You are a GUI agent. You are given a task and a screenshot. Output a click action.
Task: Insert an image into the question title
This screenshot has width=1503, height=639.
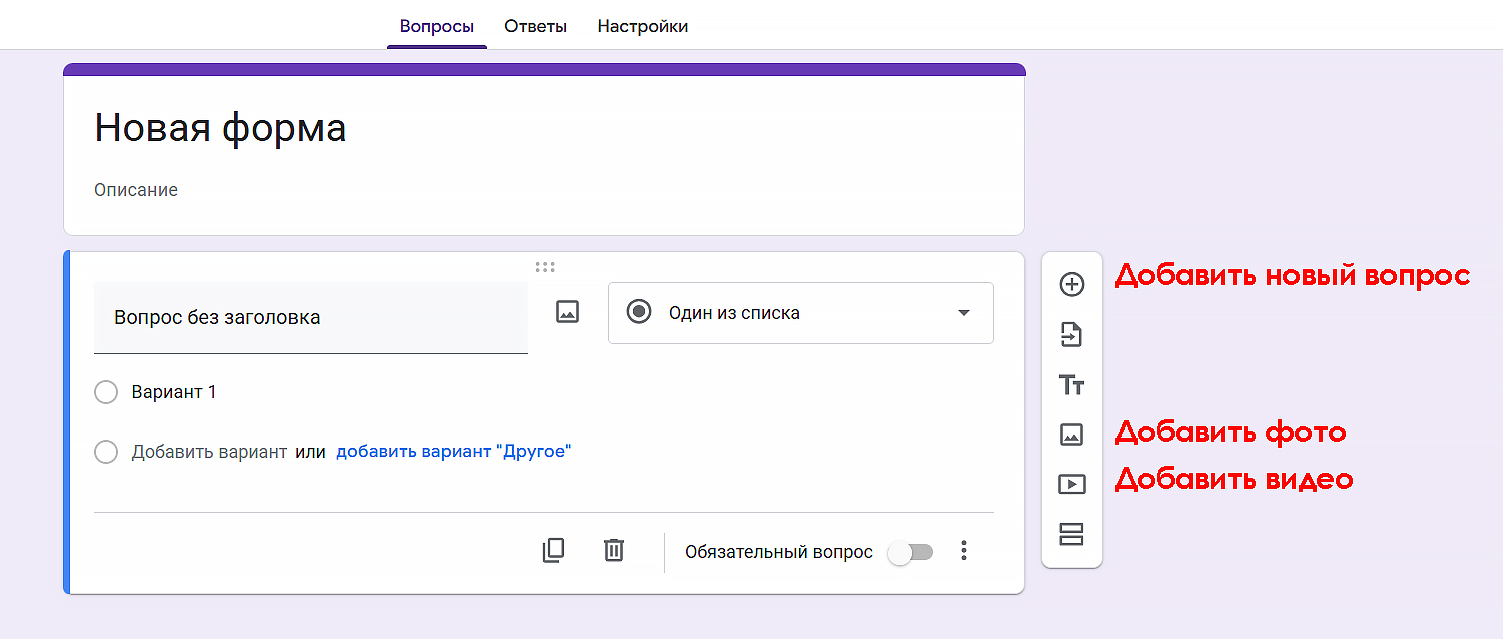(x=567, y=312)
